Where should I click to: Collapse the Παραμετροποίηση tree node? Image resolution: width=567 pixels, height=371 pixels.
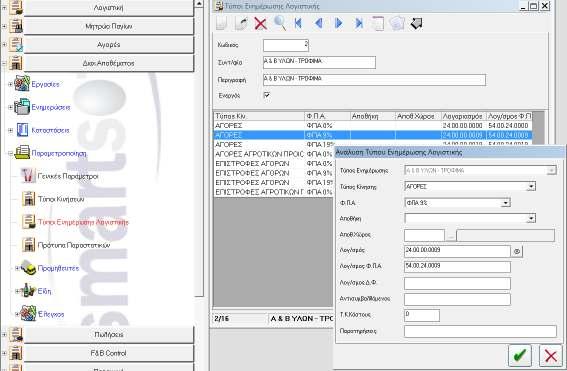point(10,153)
